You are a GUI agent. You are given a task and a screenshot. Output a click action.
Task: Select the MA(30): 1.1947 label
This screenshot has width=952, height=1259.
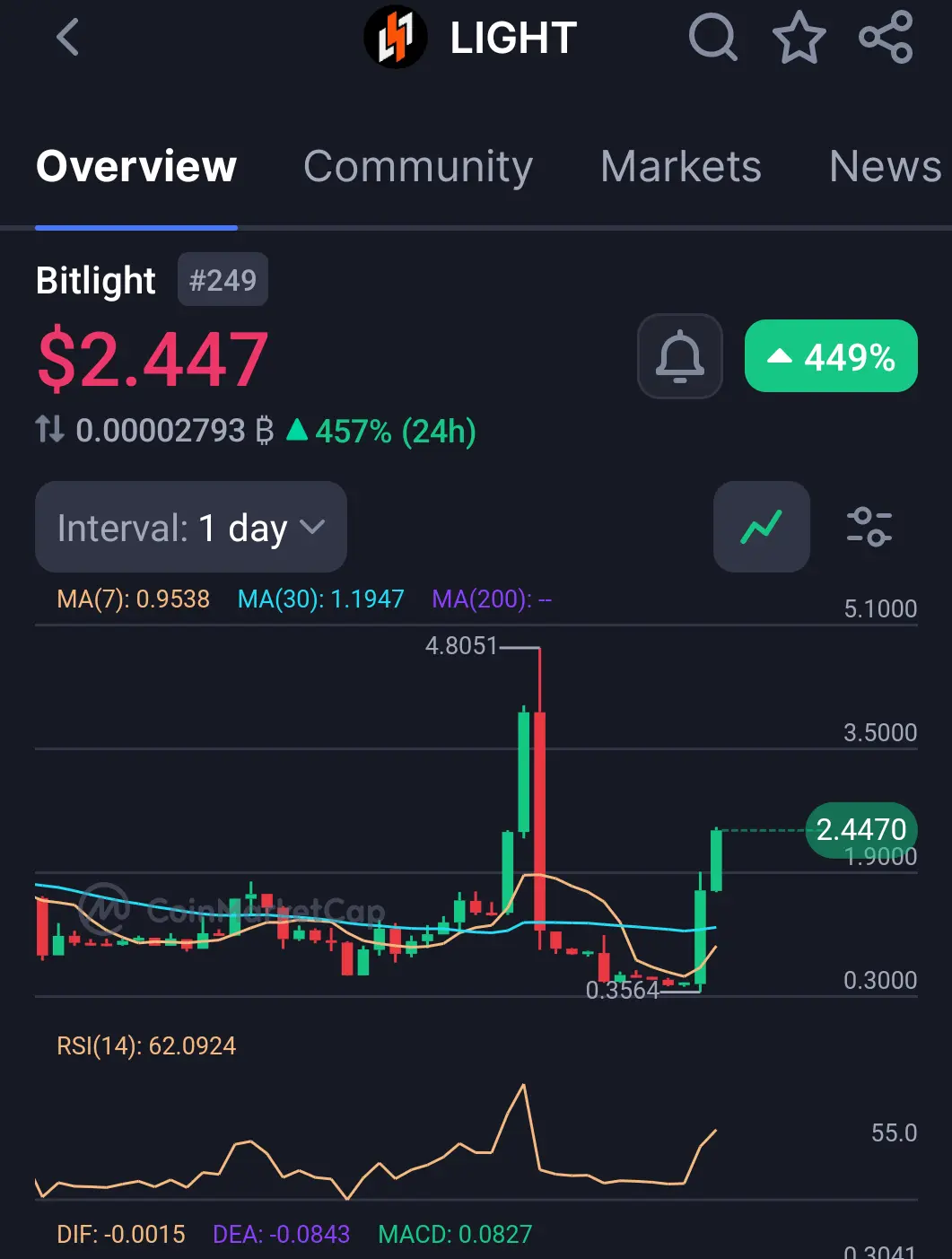321,599
